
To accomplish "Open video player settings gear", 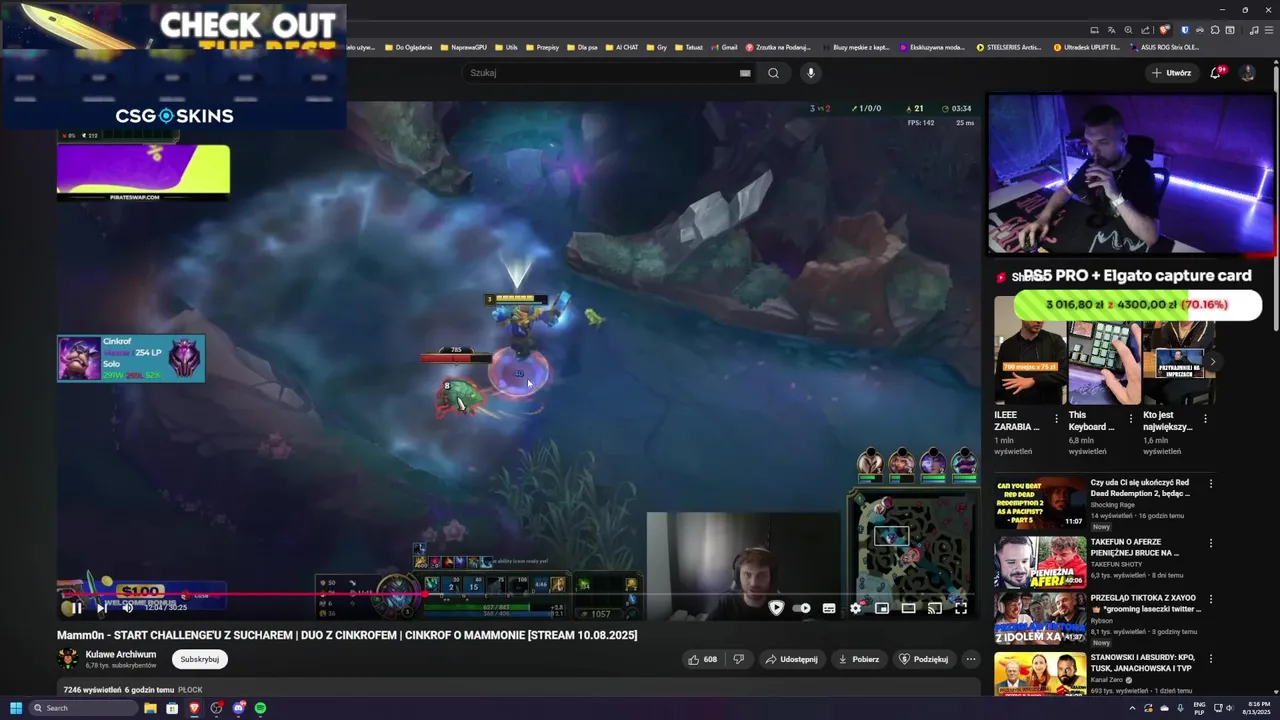I will coord(855,608).
